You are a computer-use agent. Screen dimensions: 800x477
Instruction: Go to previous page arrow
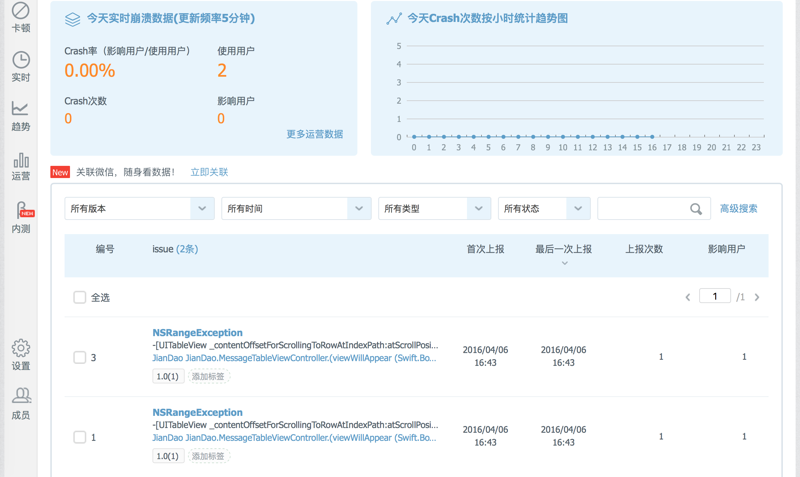tap(688, 297)
